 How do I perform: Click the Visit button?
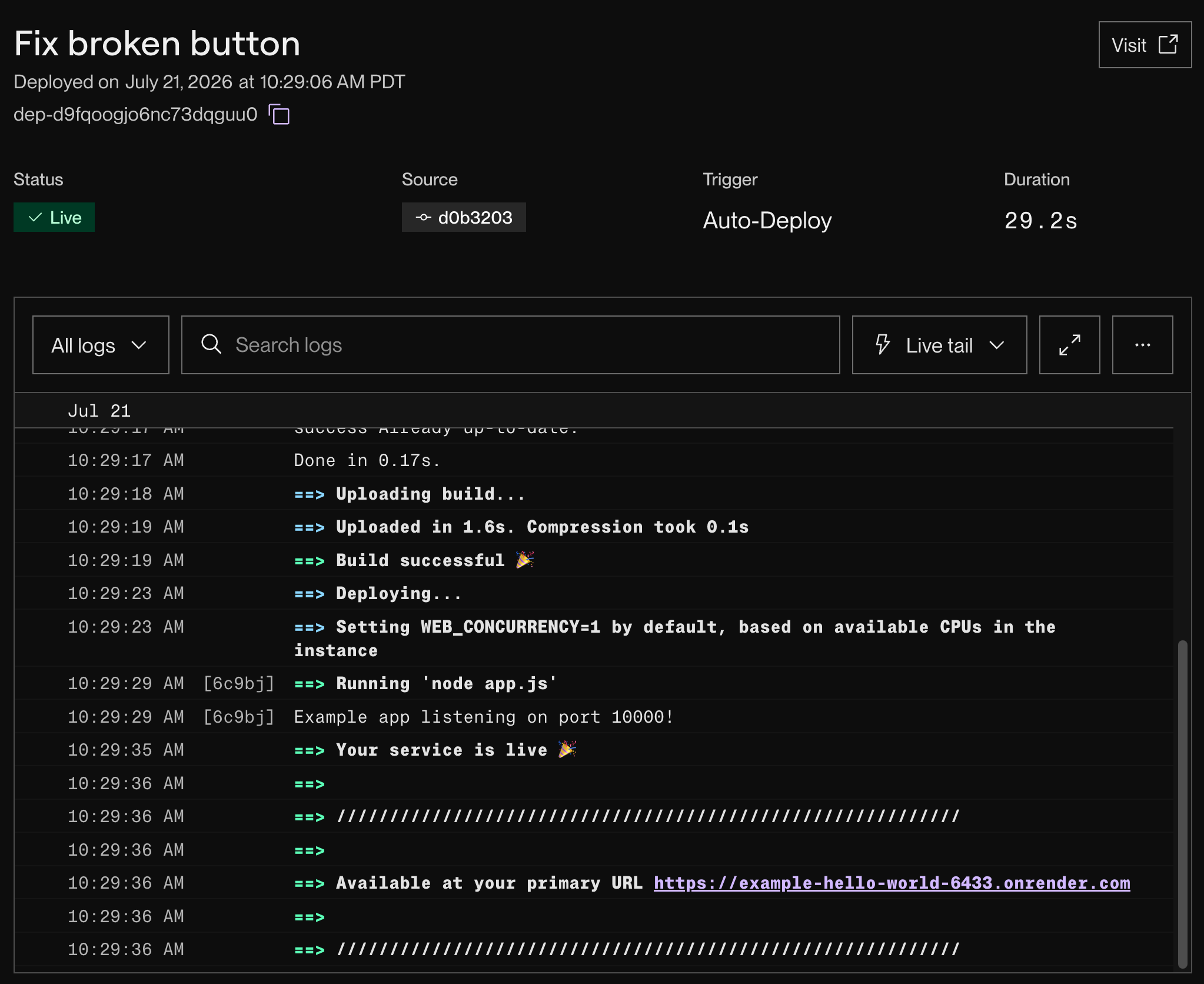coord(1145,45)
